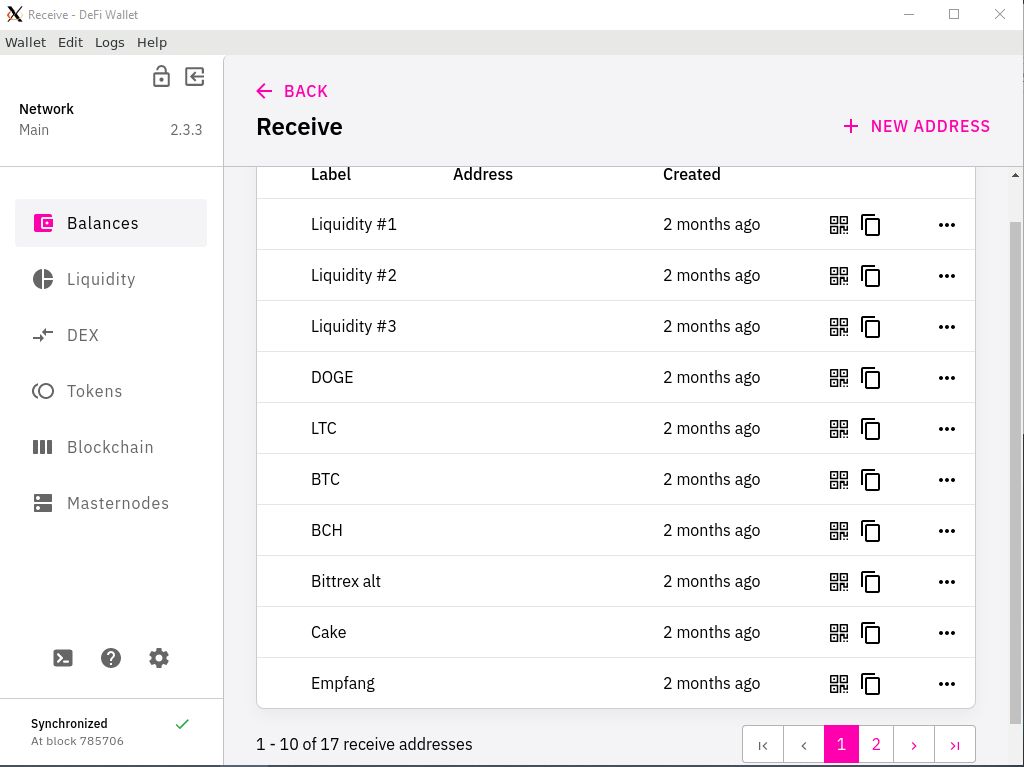Click the Empfang label text
This screenshot has width=1024, height=767.
point(343,683)
